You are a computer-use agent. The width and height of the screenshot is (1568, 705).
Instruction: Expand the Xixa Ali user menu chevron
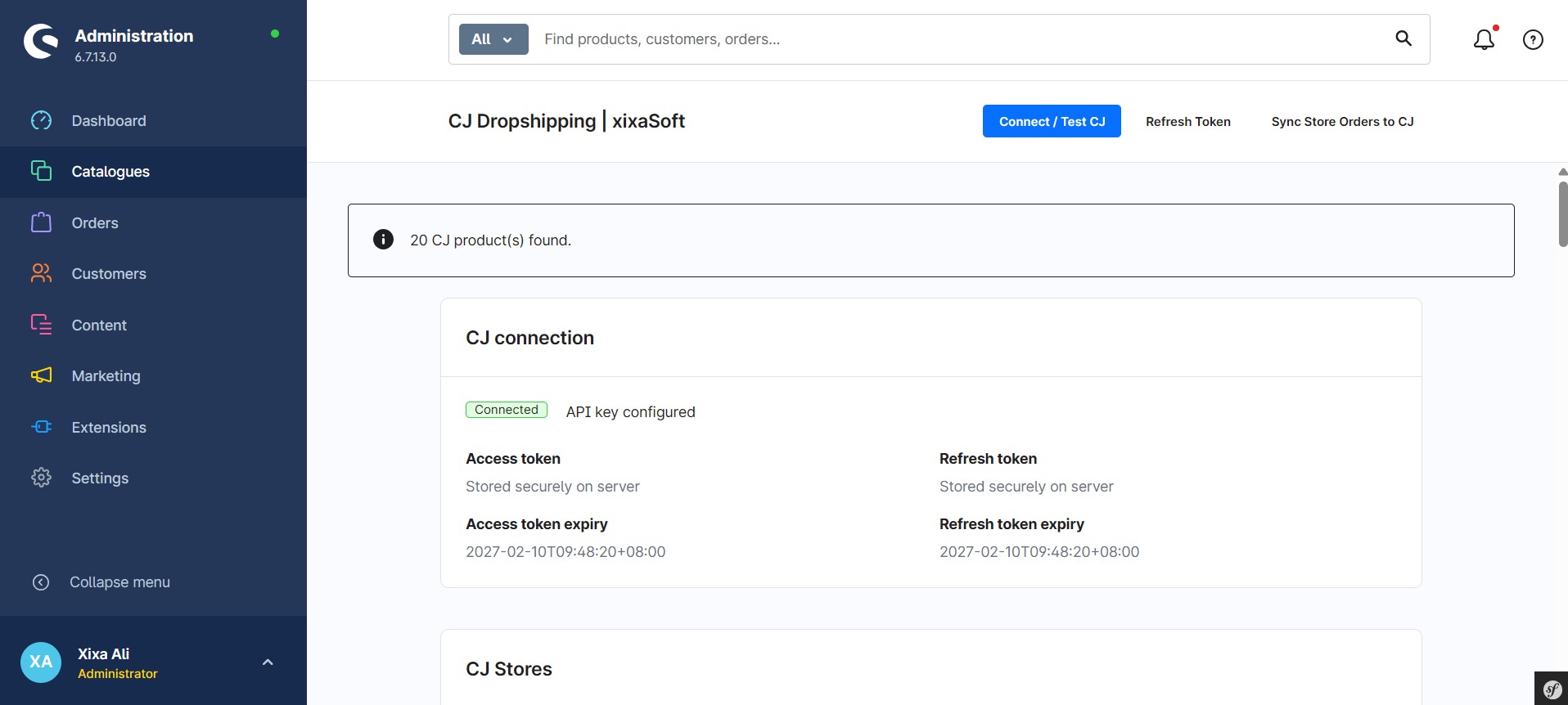pyautogui.click(x=268, y=662)
